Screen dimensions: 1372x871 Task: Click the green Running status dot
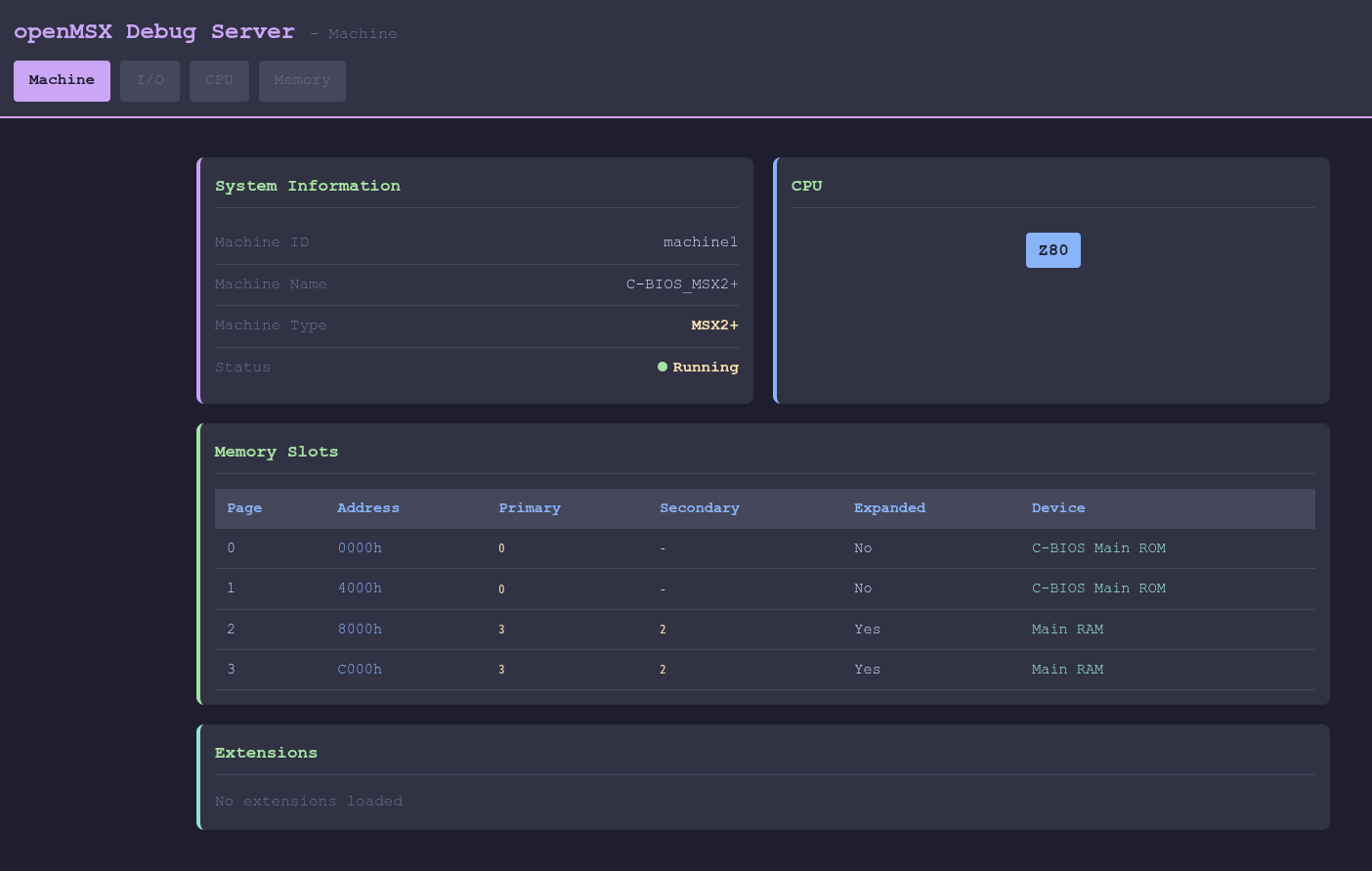point(663,367)
